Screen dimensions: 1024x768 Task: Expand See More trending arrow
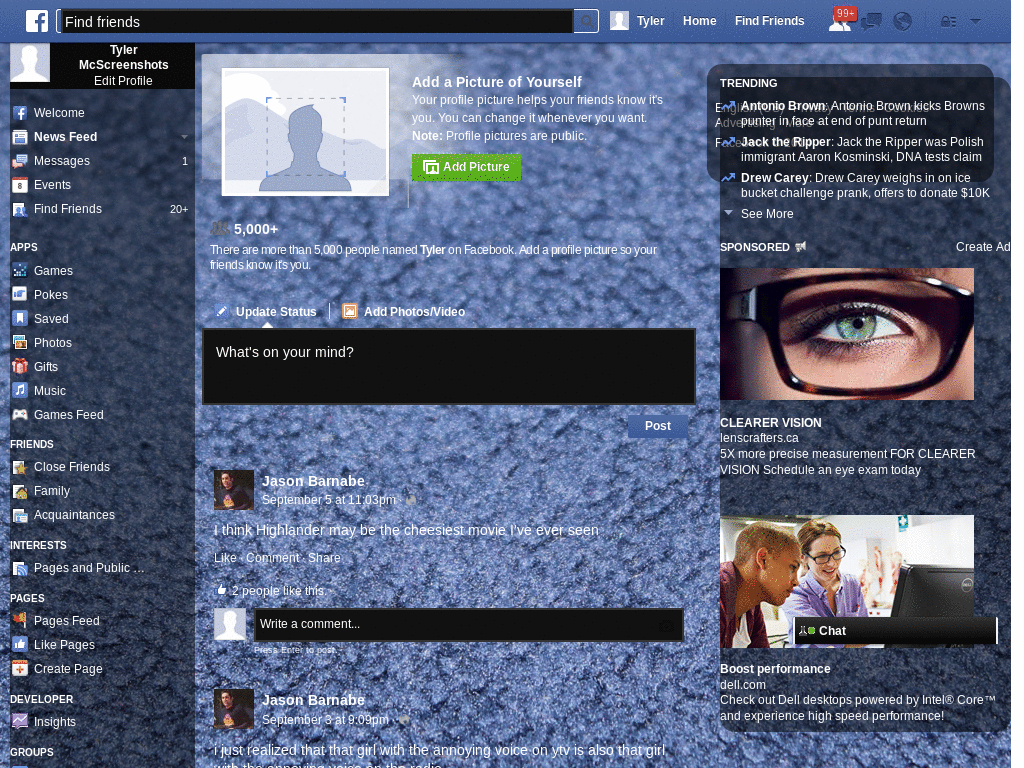[x=729, y=213]
